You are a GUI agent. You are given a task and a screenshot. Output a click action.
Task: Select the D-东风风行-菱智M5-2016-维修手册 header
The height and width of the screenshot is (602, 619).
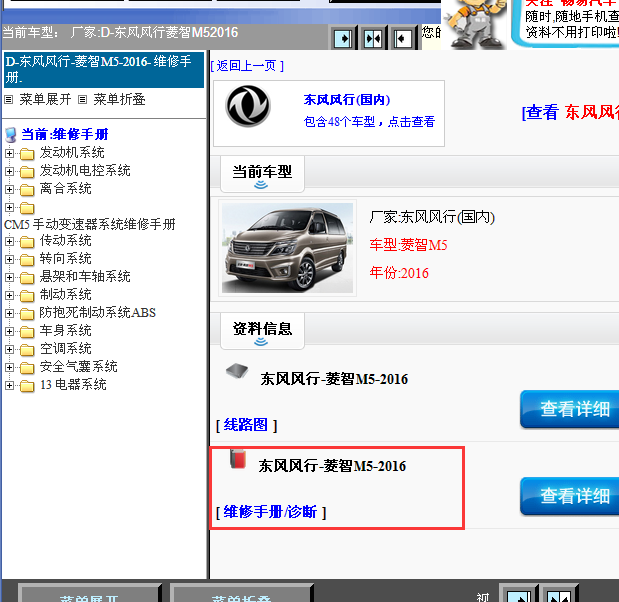tap(104, 69)
